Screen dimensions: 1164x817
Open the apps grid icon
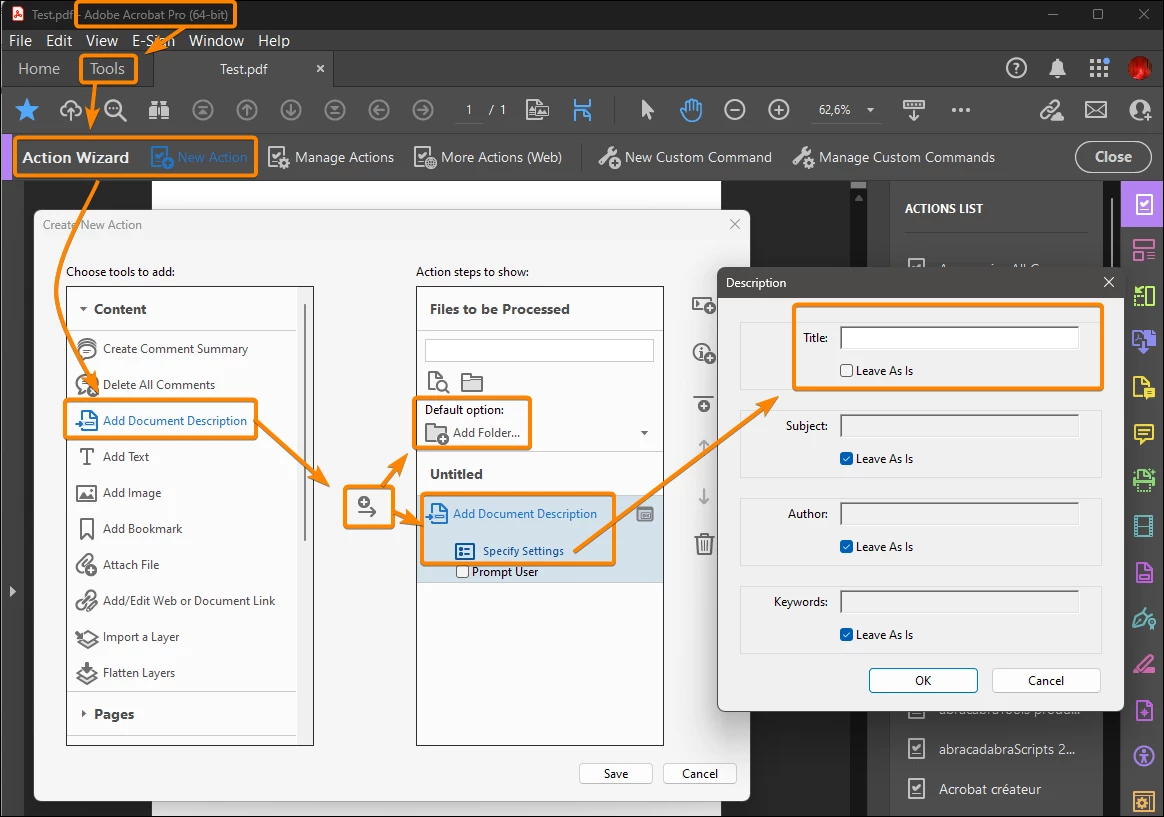pyautogui.click(x=1099, y=68)
